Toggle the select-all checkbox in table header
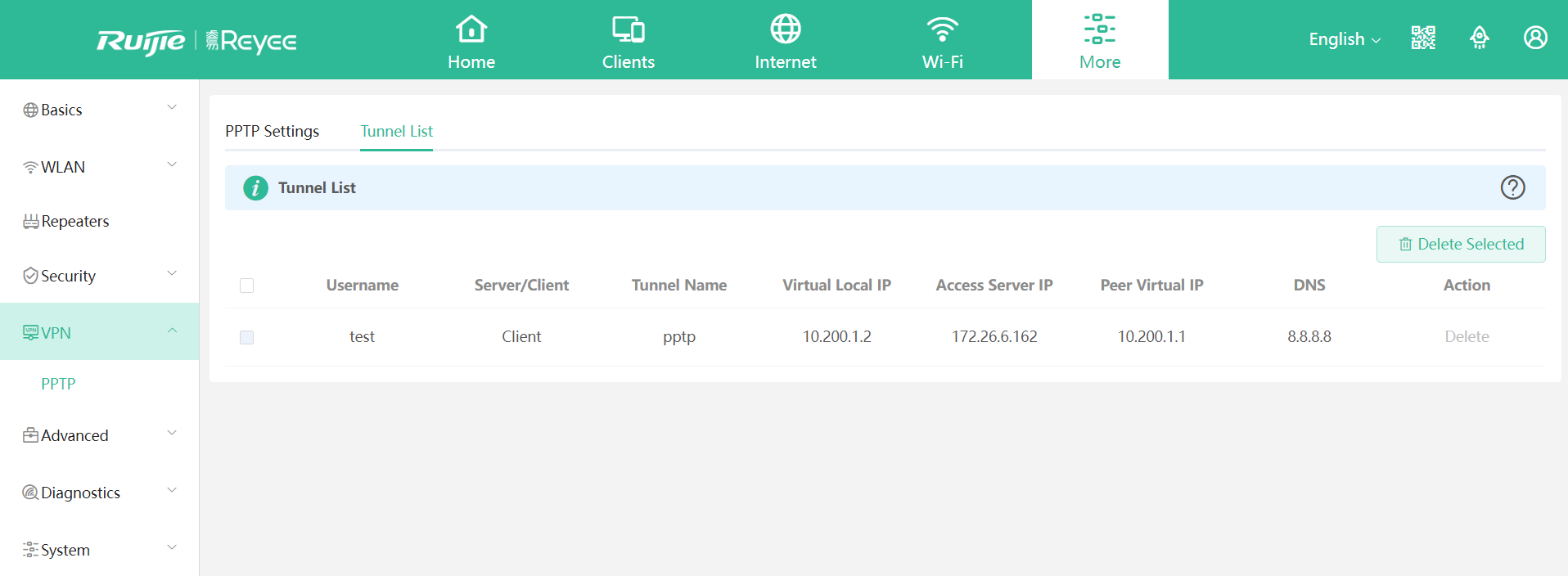 [246, 286]
